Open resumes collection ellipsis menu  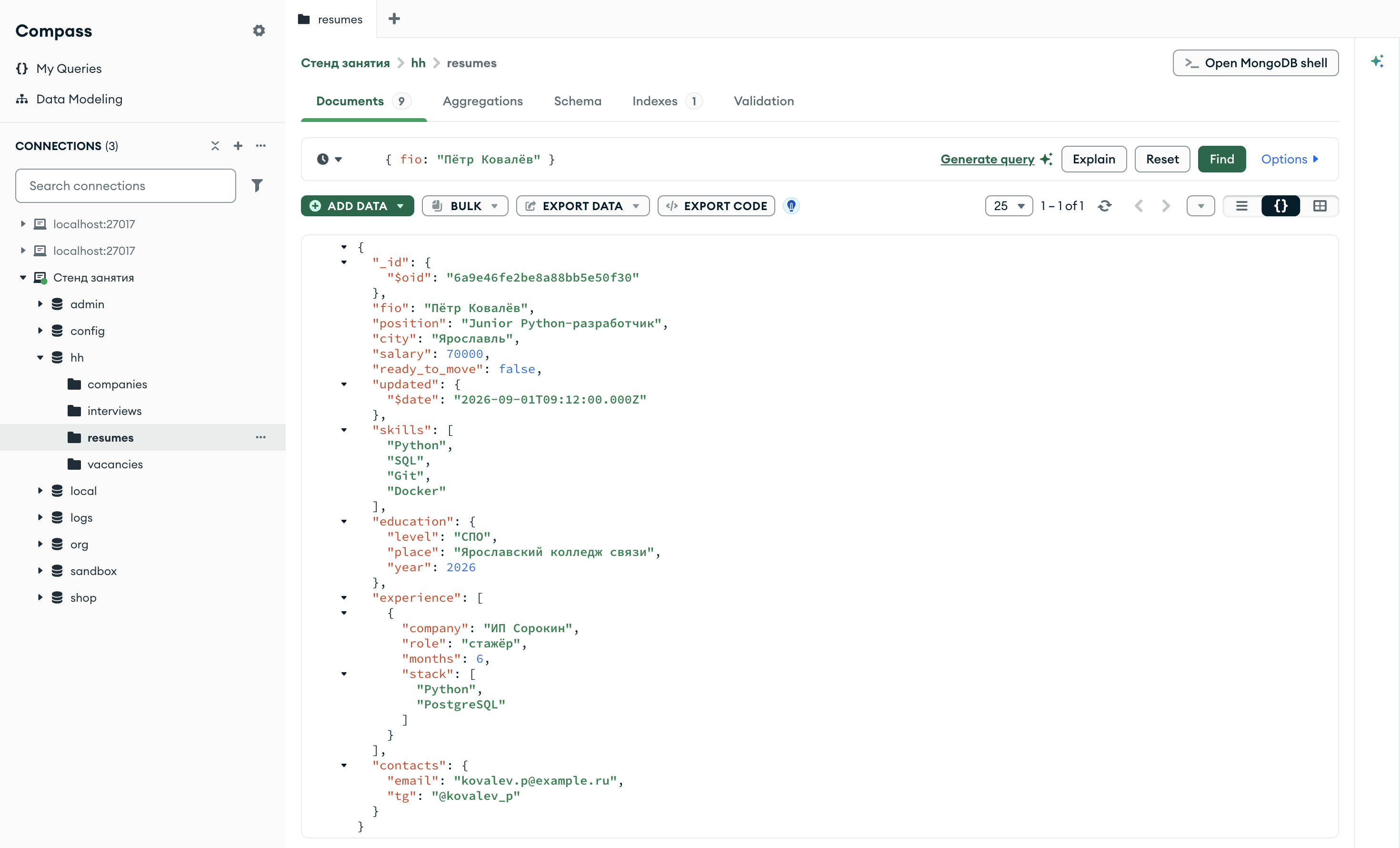pyautogui.click(x=261, y=438)
